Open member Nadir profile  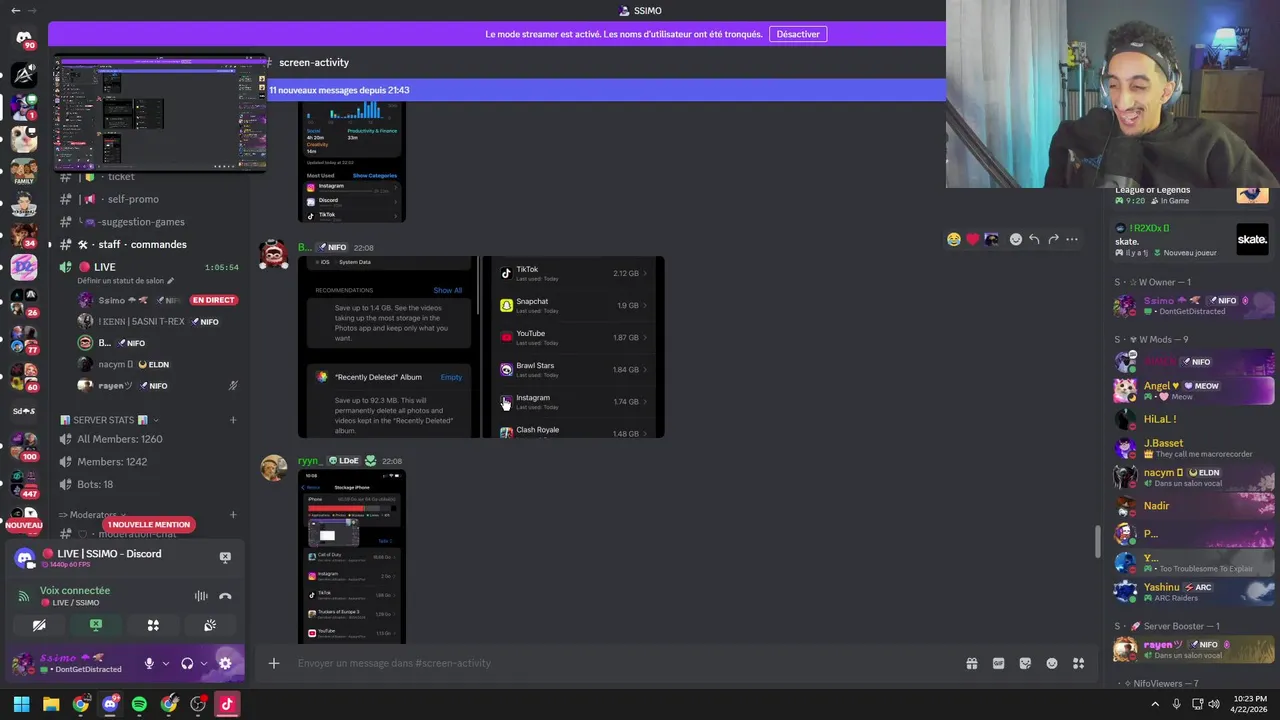click(x=1192, y=506)
